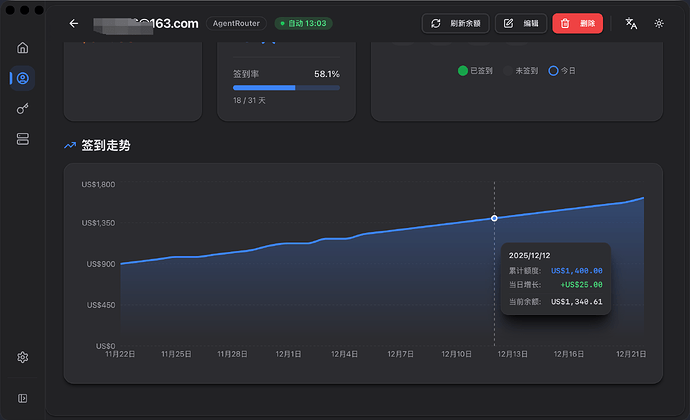Screen dimensions: 690x420
Task: Click the 已签到 green legend item
Action: [x=475, y=70]
